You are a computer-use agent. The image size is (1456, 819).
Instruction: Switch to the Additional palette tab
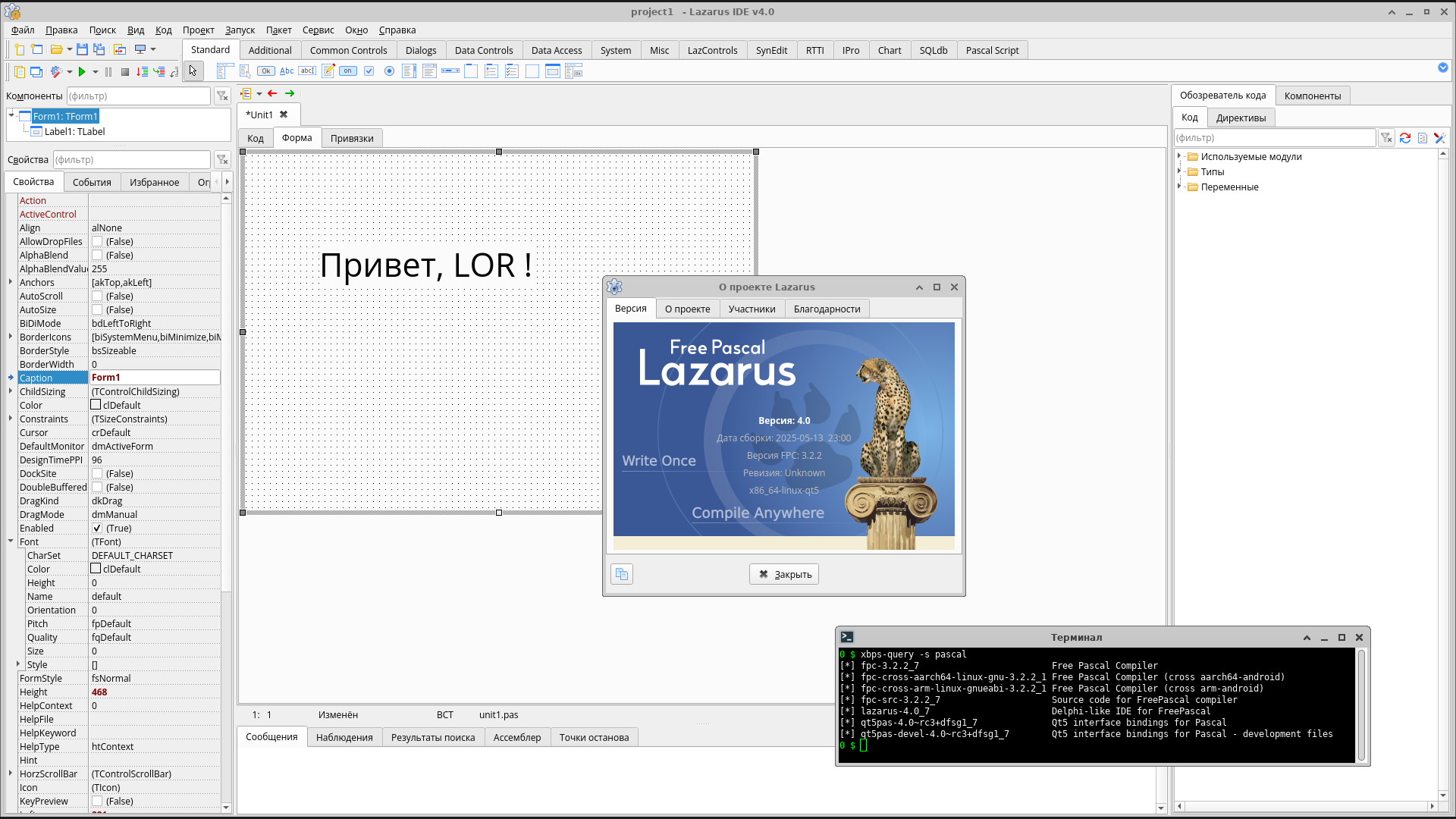coord(270,50)
